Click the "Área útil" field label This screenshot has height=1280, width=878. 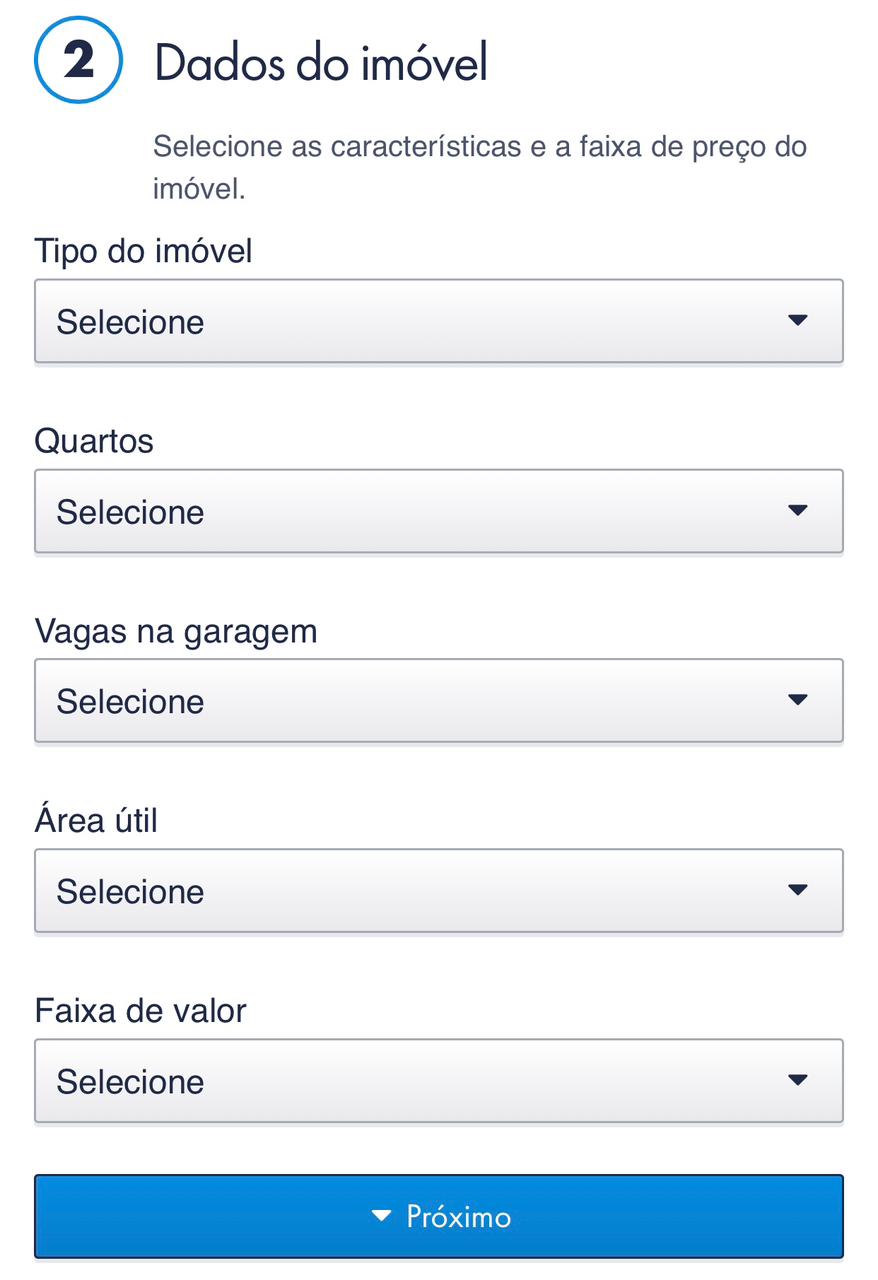(96, 820)
